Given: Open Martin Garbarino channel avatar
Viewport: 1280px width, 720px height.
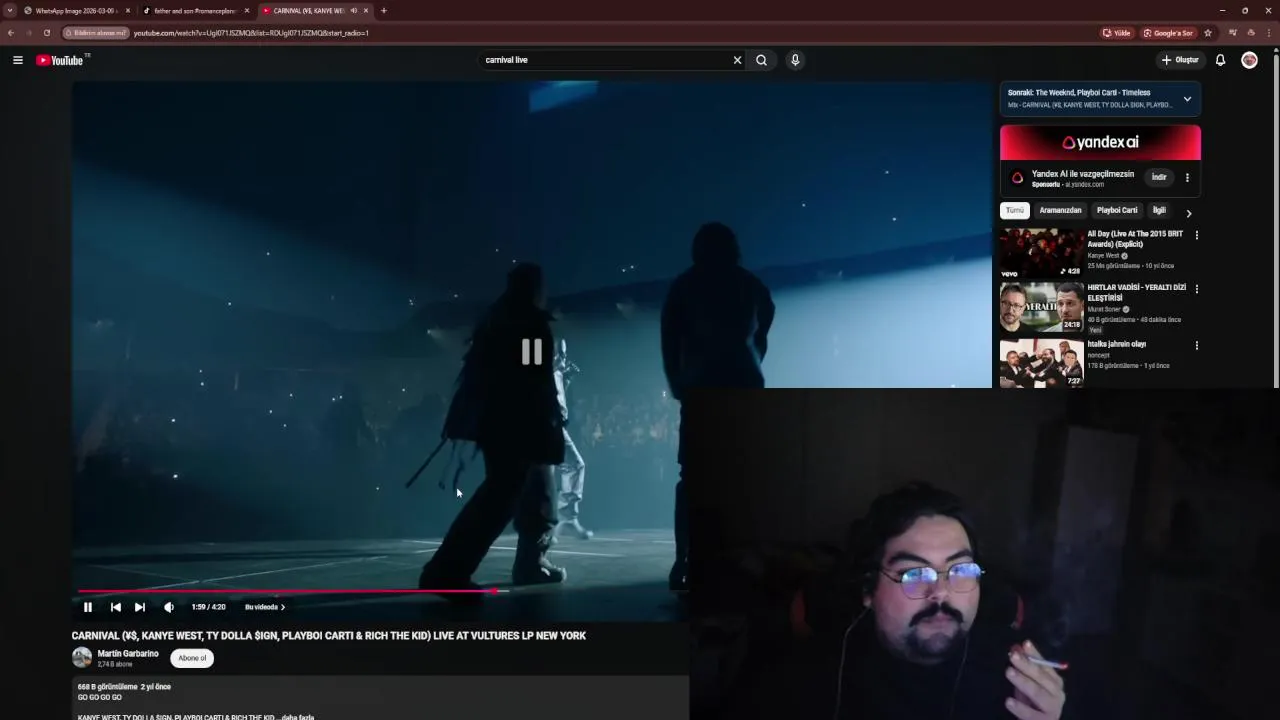Looking at the screenshot, I should pos(82,657).
